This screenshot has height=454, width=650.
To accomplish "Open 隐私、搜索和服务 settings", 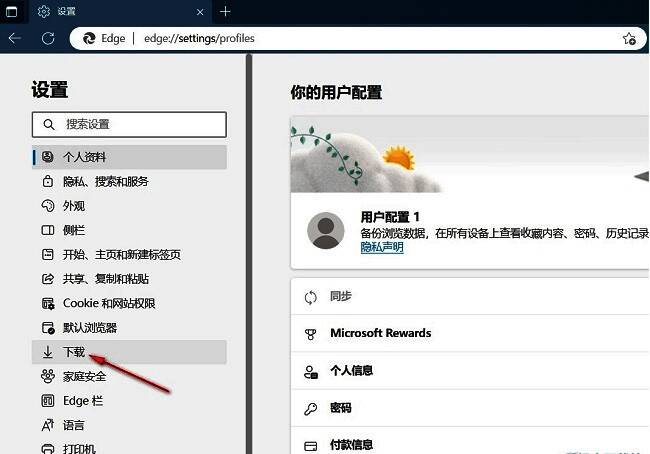I will click(x=105, y=181).
